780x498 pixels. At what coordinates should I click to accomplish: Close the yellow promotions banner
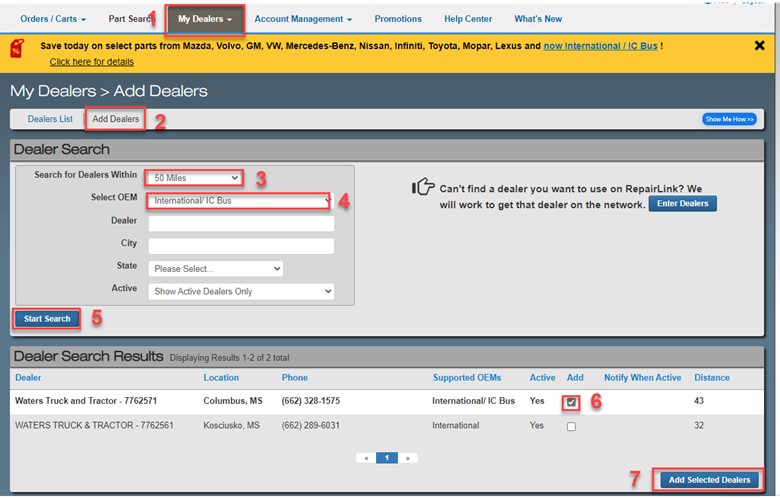coord(759,46)
